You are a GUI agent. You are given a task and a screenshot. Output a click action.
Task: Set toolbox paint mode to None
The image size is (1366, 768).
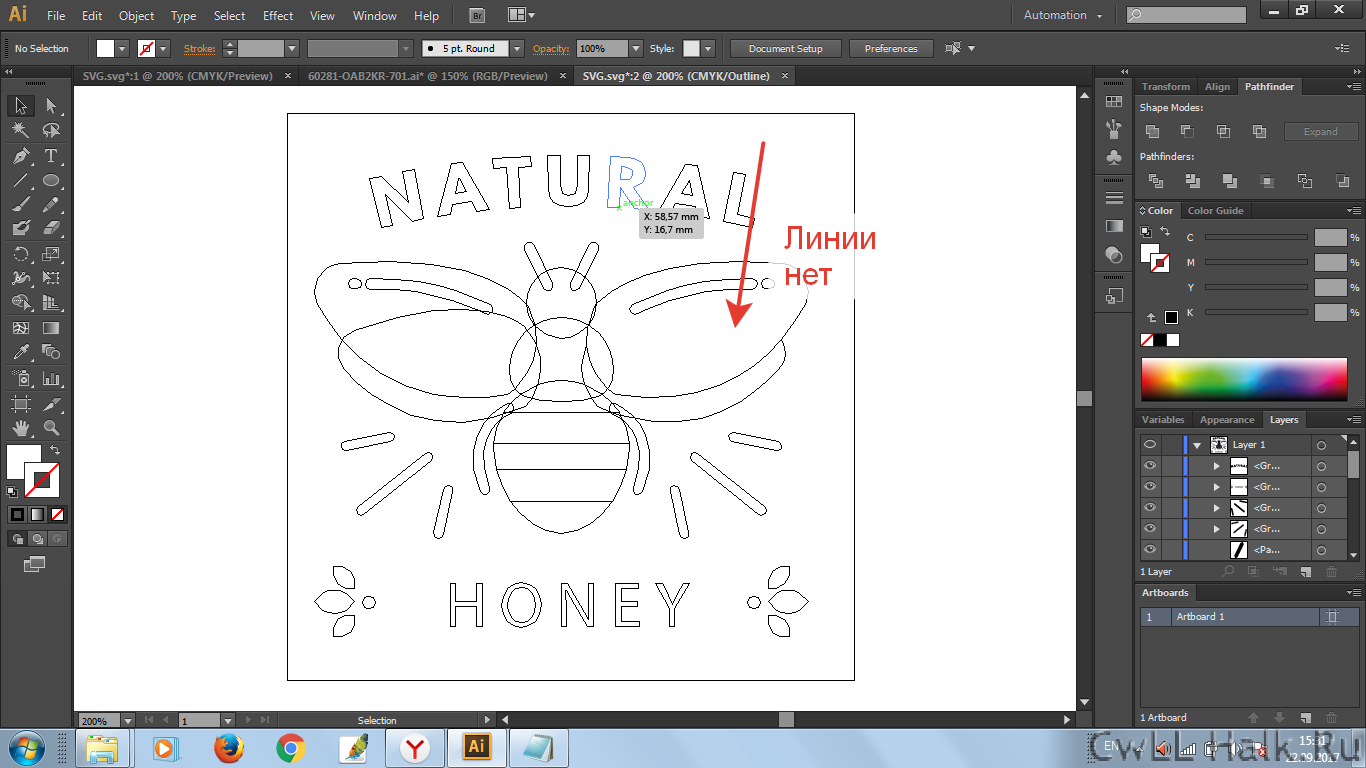click(57, 514)
